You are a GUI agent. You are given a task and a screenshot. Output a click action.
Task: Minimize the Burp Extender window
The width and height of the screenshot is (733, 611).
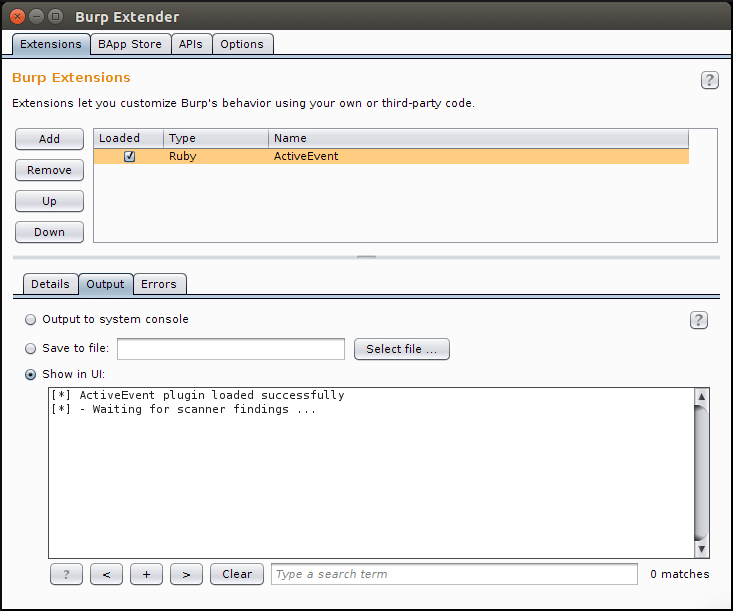click(x=36, y=17)
